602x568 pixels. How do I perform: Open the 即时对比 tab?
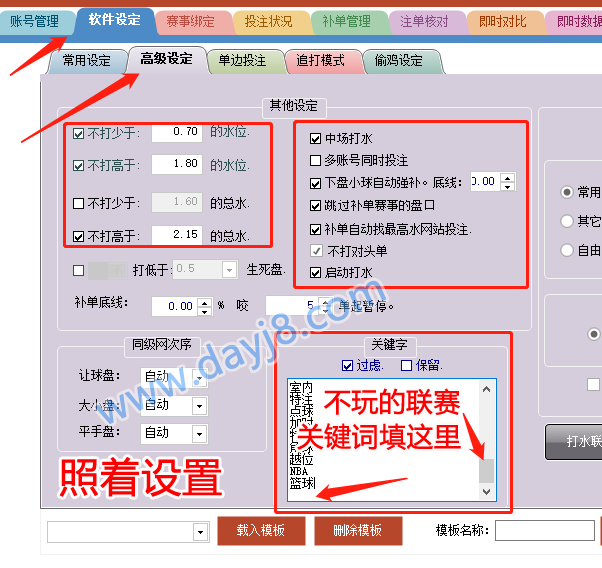(x=503, y=22)
